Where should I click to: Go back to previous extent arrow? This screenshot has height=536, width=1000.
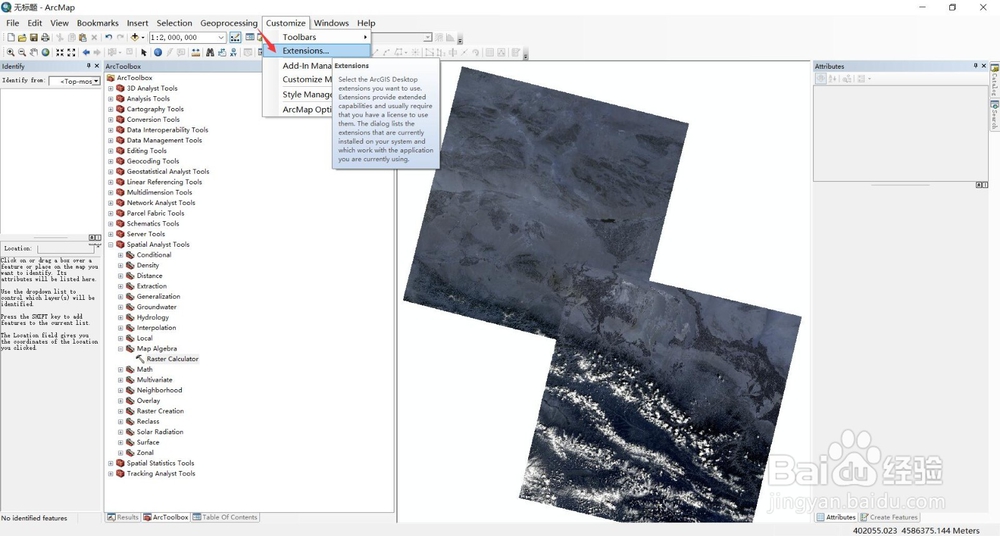pos(86,52)
